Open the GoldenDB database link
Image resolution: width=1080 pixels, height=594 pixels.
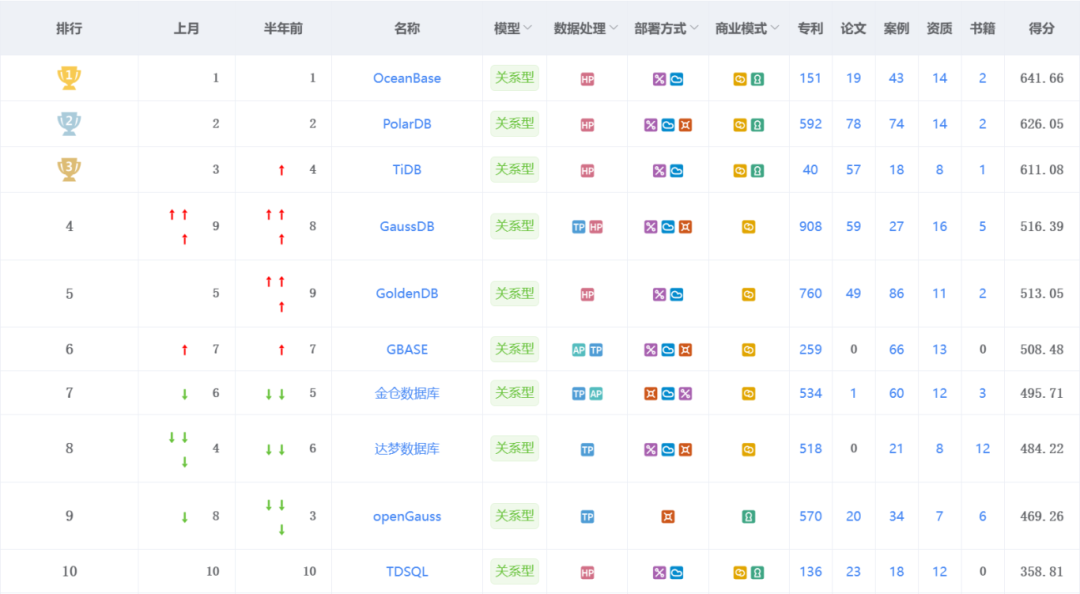pyautogui.click(x=406, y=294)
